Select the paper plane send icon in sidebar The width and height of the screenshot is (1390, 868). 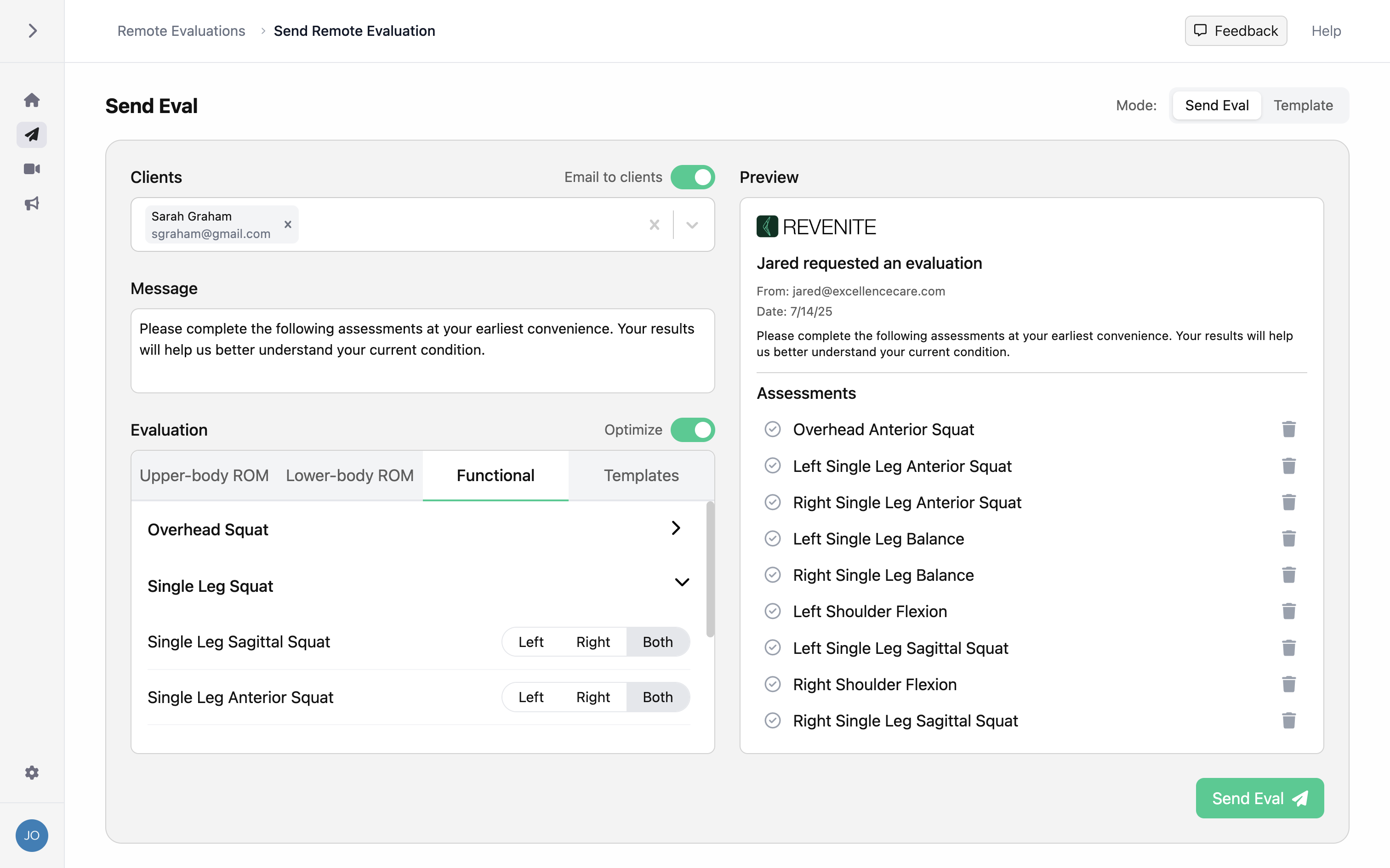tap(32, 134)
